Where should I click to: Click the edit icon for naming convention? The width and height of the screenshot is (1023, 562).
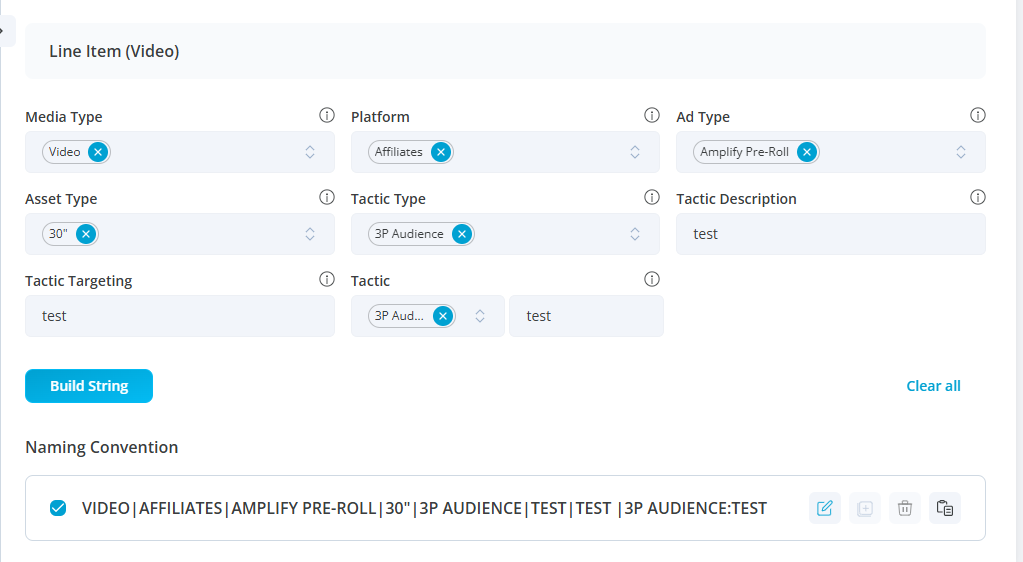pyautogui.click(x=825, y=508)
